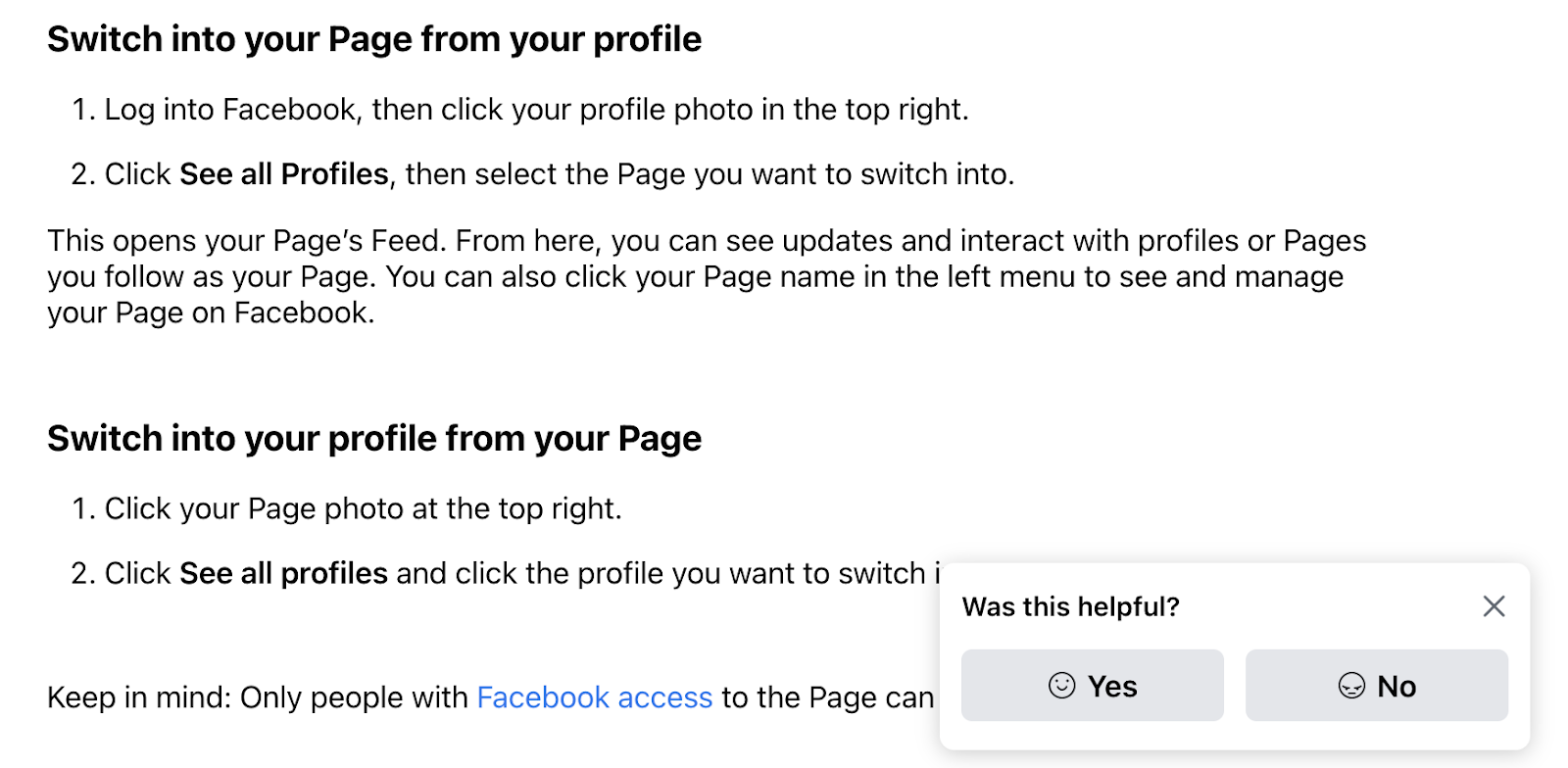Click the Yes button in helpful prompt
This screenshot has height=768, width=1568.
pos(1092,686)
